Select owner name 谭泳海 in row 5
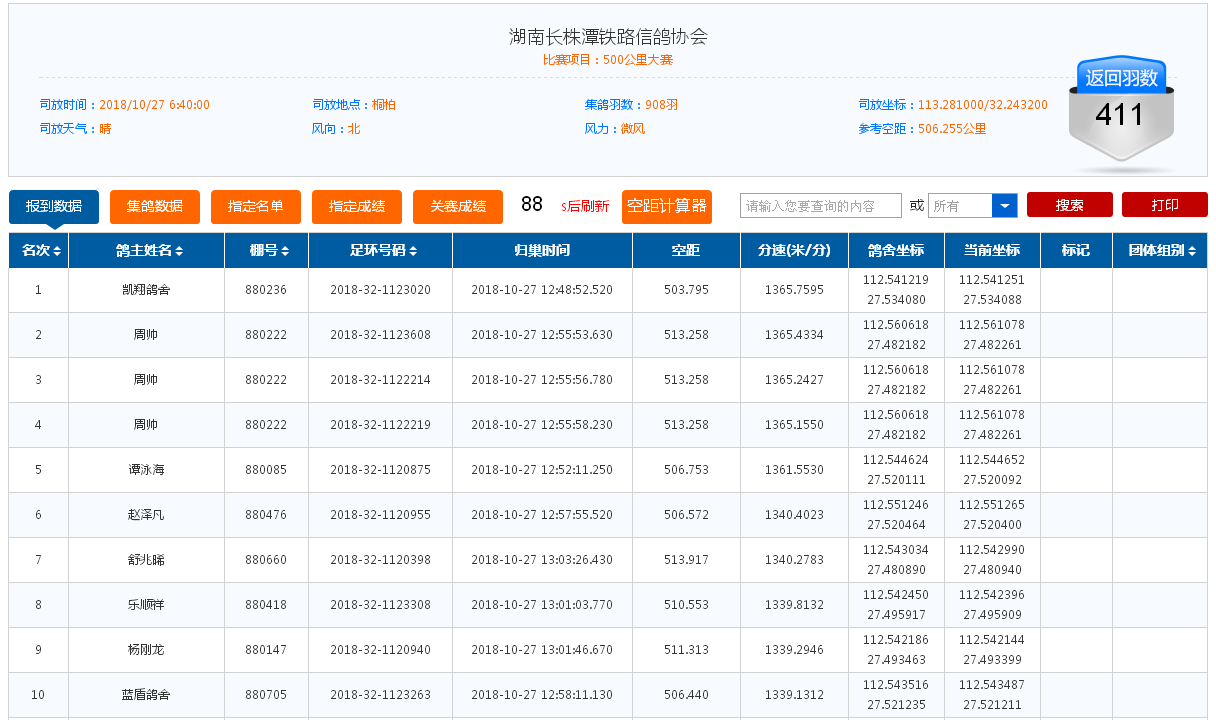 click(146, 470)
